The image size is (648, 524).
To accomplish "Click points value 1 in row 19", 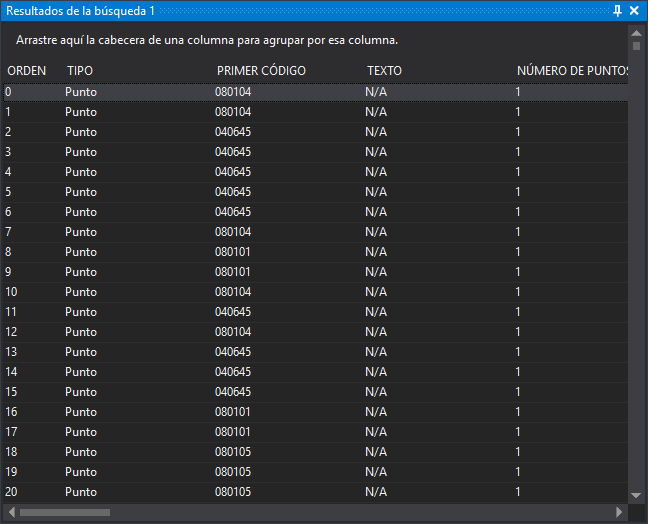I will (x=518, y=472).
